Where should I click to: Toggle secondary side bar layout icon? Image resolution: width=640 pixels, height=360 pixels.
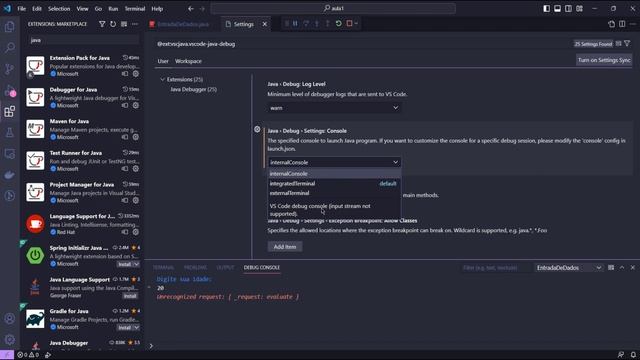[x=568, y=9]
